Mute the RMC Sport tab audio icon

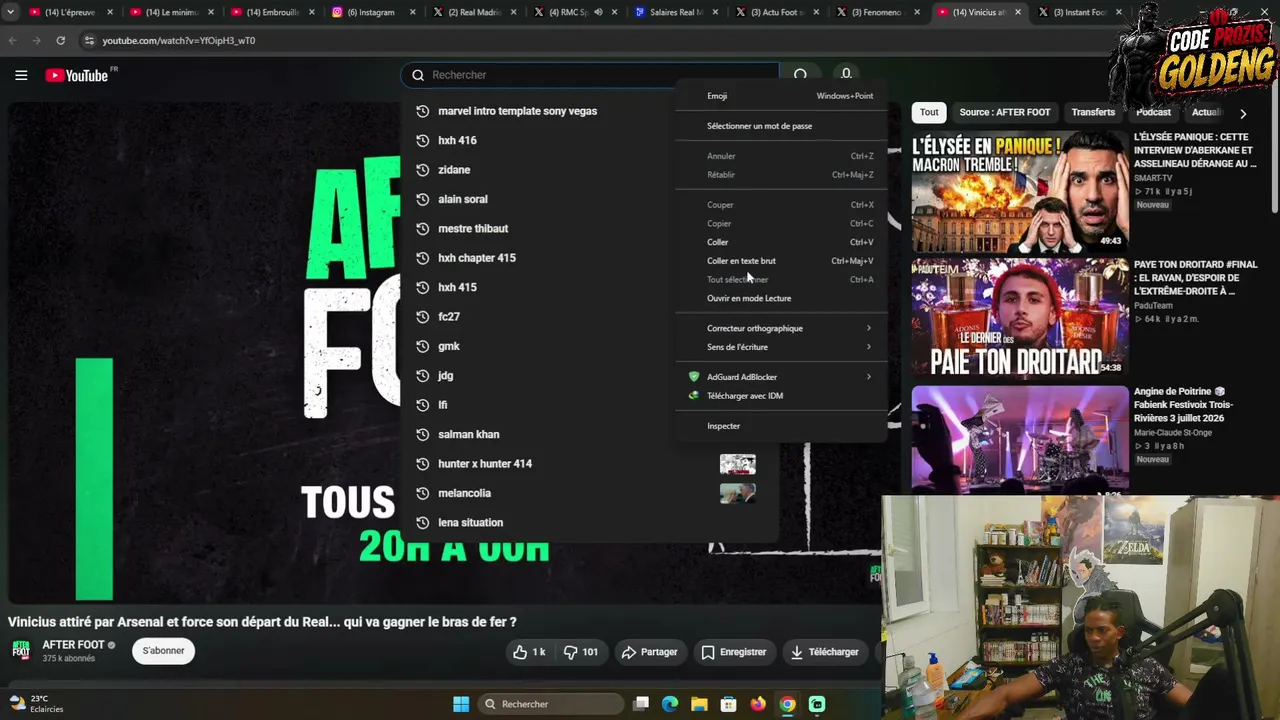[x=598, y=12]
